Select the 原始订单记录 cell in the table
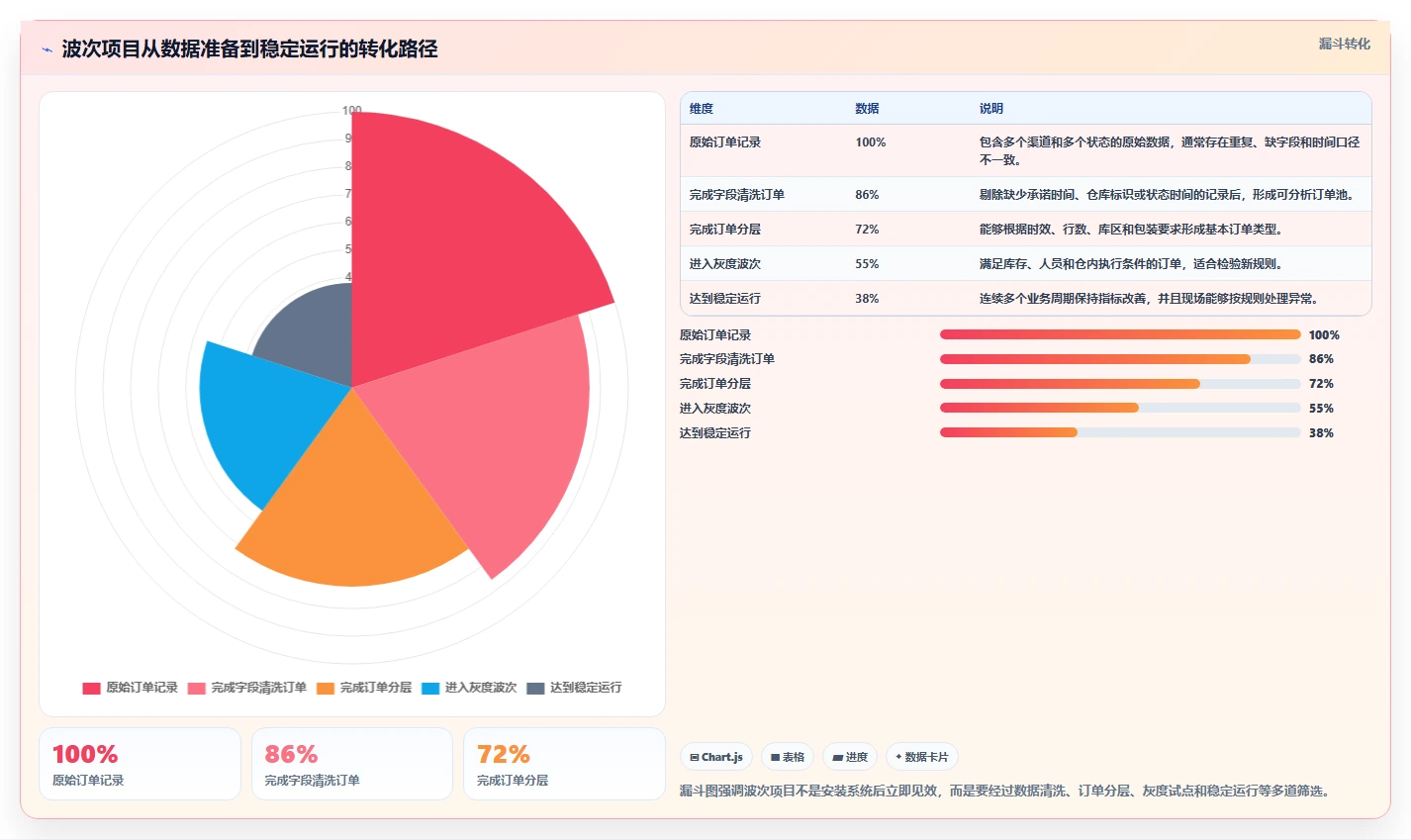1411x840 pixels. 725,142
